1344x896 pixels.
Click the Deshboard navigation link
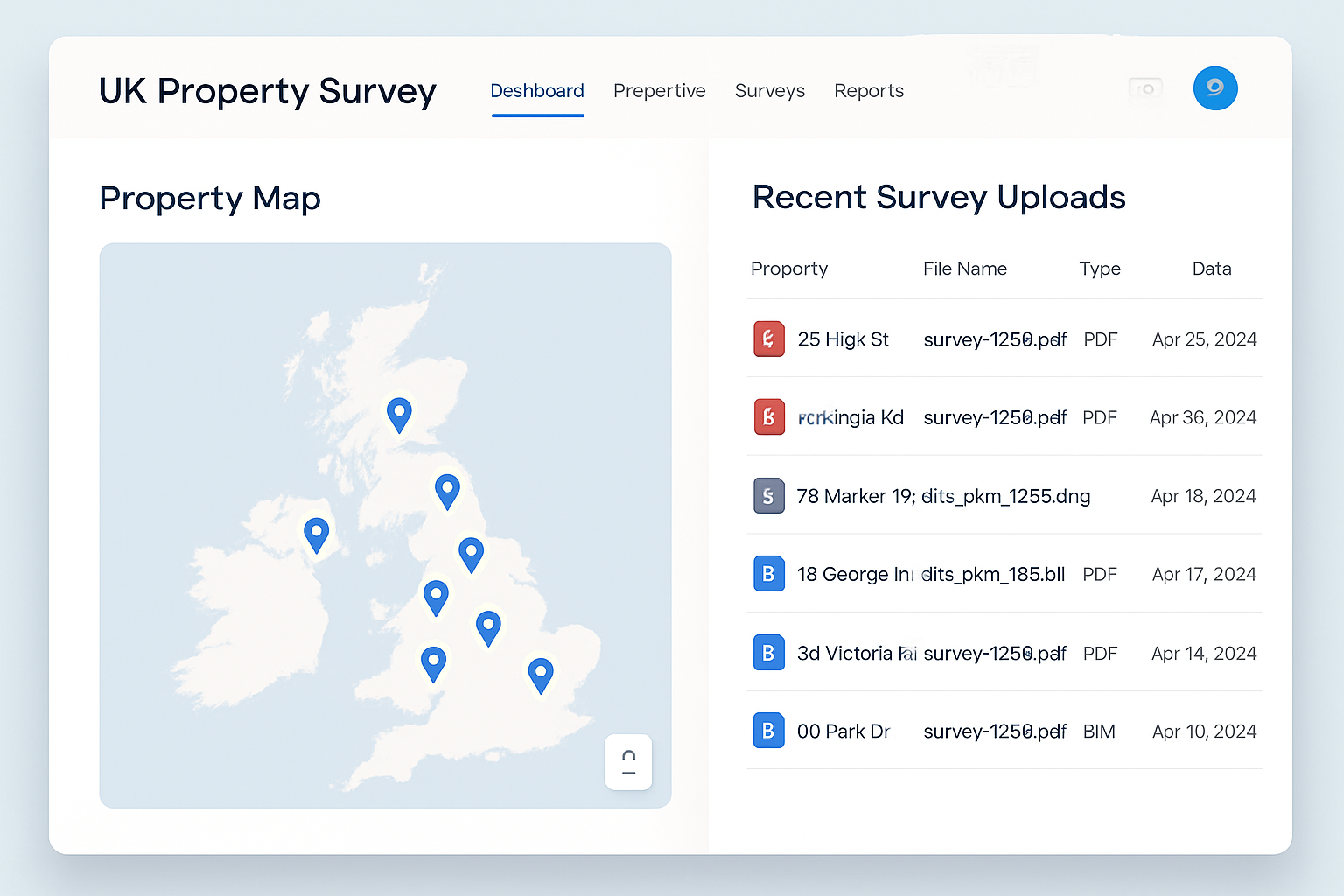tap(537, 90)
